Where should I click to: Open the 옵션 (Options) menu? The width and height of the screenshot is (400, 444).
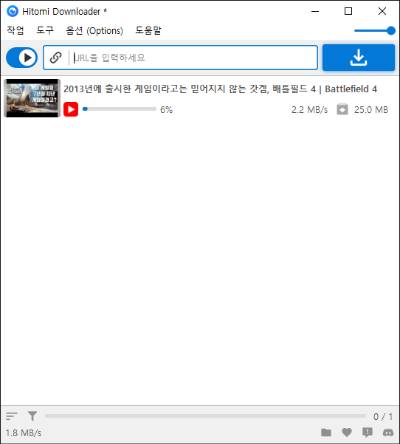tap(94, 31)
